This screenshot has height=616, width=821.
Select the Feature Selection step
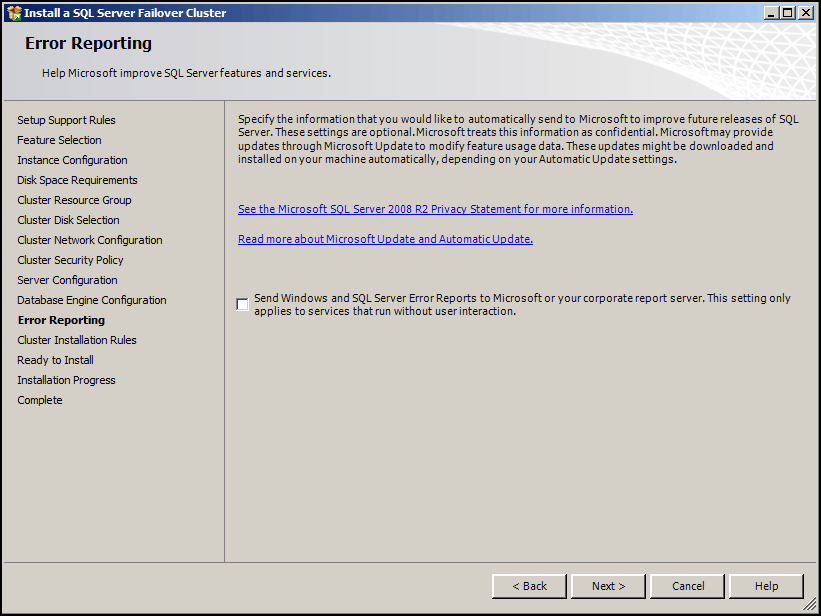tap(59, 140)
